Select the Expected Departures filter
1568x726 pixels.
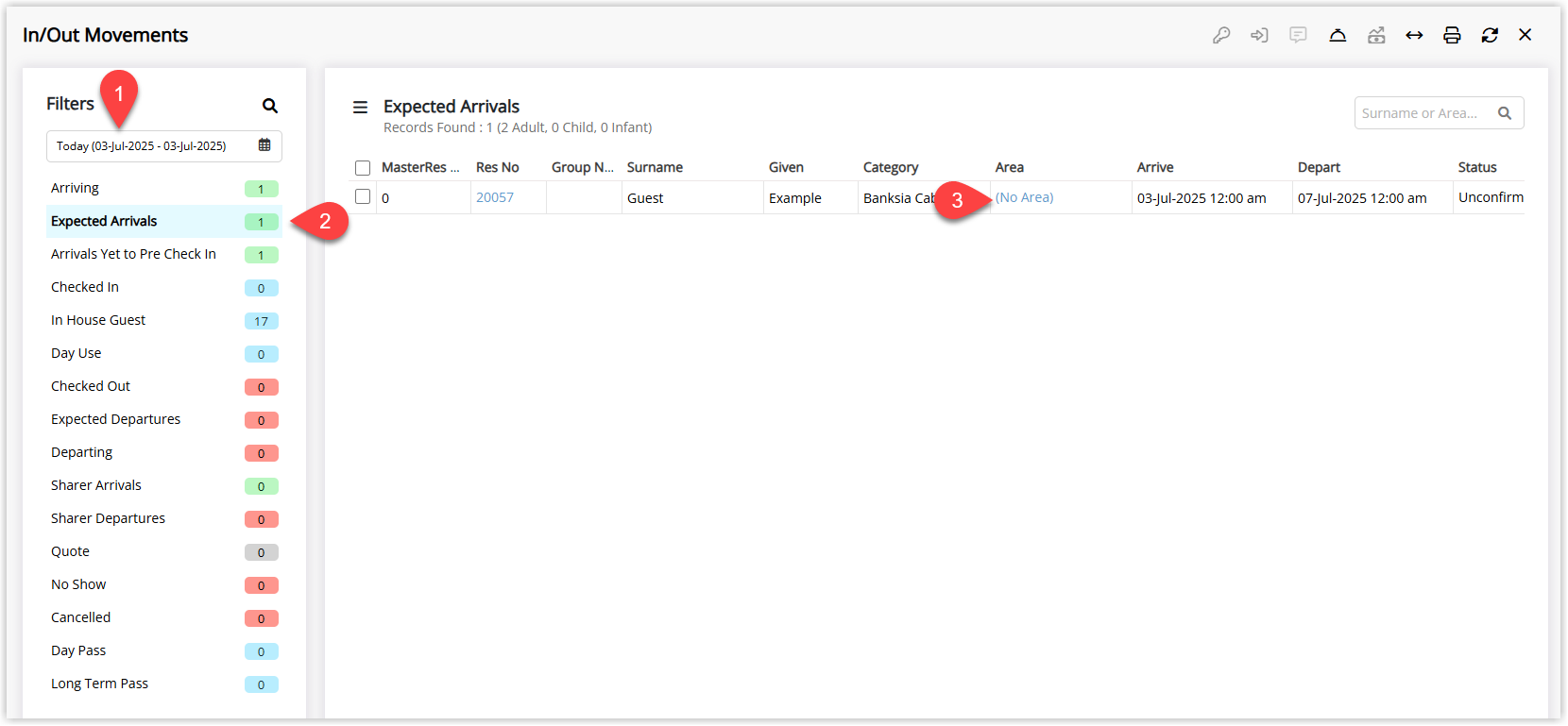164,420
